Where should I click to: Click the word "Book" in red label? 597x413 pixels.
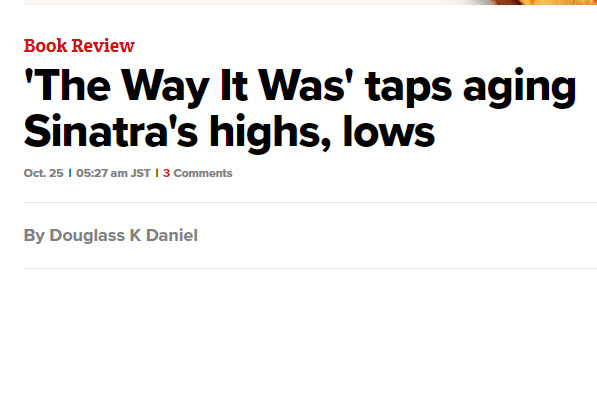(x=45, y=46)
